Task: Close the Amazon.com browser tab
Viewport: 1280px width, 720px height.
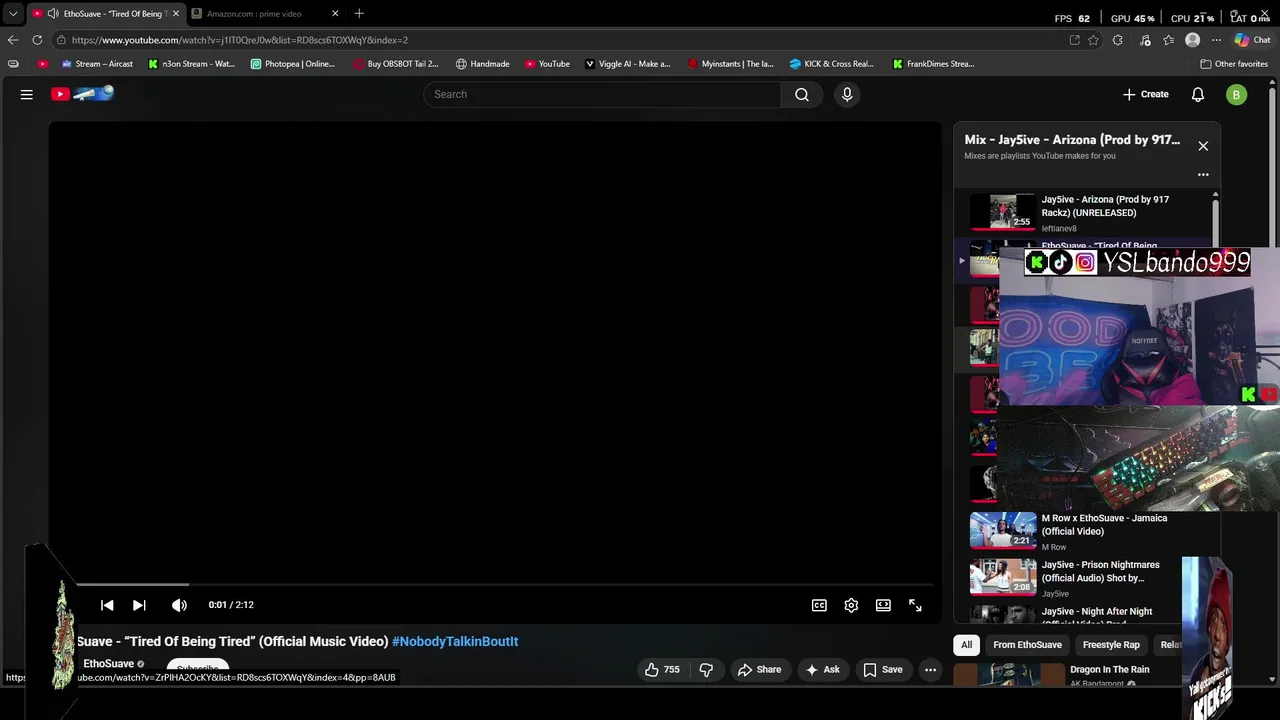Action: click(335, 14)
